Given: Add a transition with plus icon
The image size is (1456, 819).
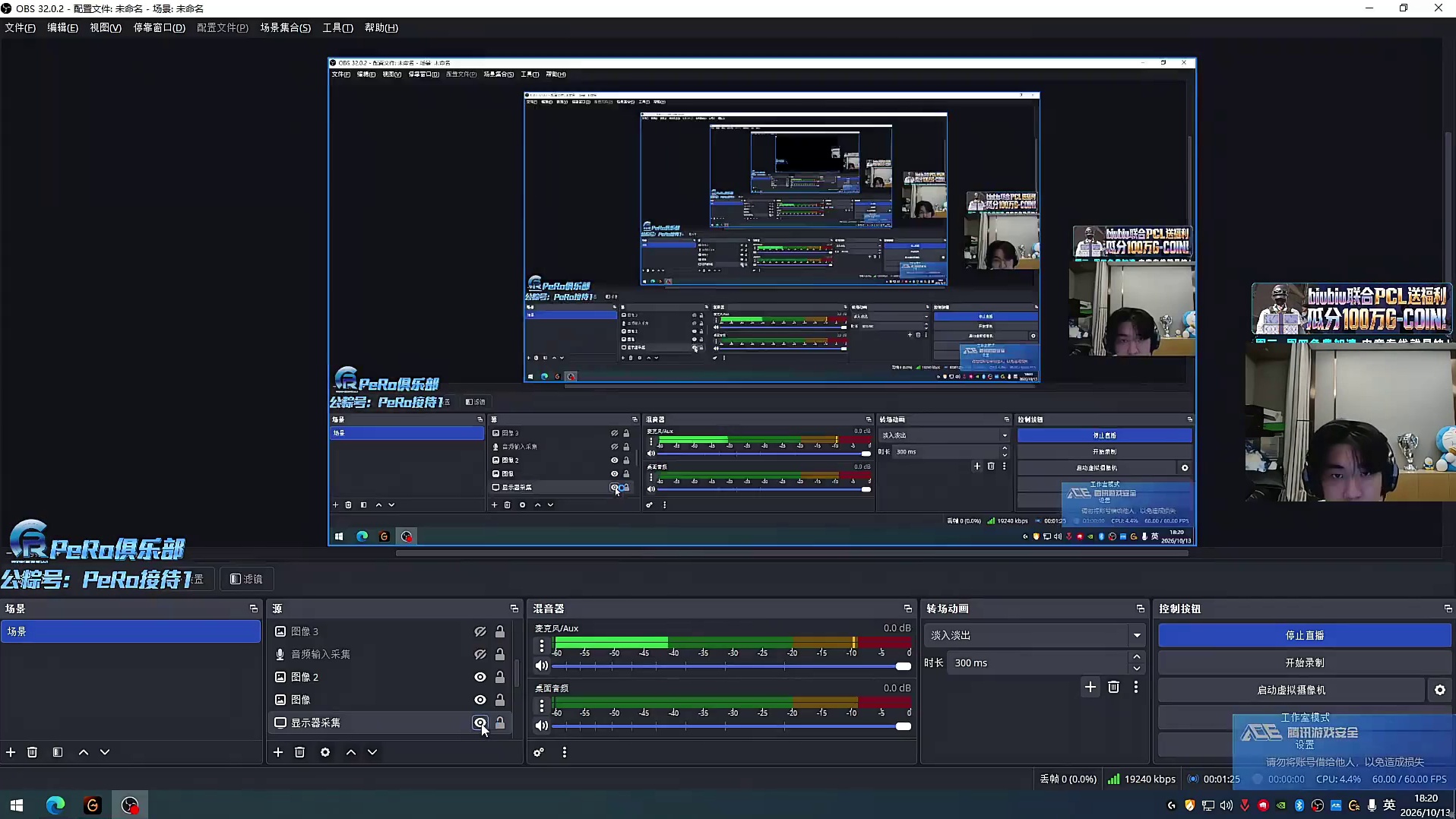Looking at the screenshot, I should coord(1090,687).
